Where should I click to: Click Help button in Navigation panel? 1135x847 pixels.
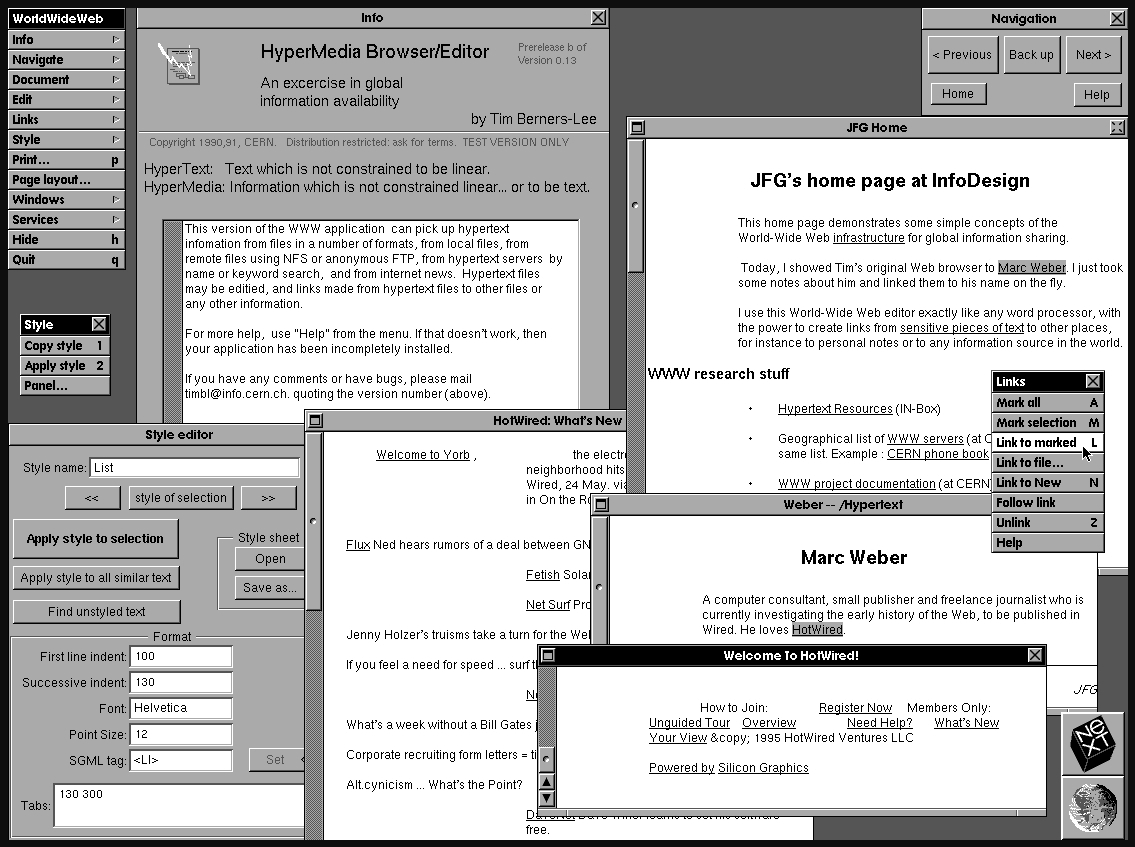1097,95
